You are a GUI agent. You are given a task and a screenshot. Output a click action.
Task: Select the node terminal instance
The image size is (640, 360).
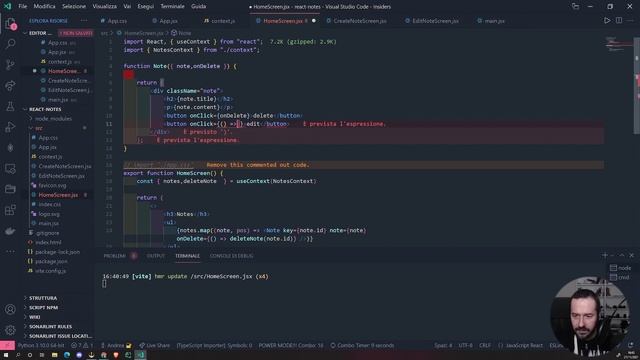click(620, 268)
